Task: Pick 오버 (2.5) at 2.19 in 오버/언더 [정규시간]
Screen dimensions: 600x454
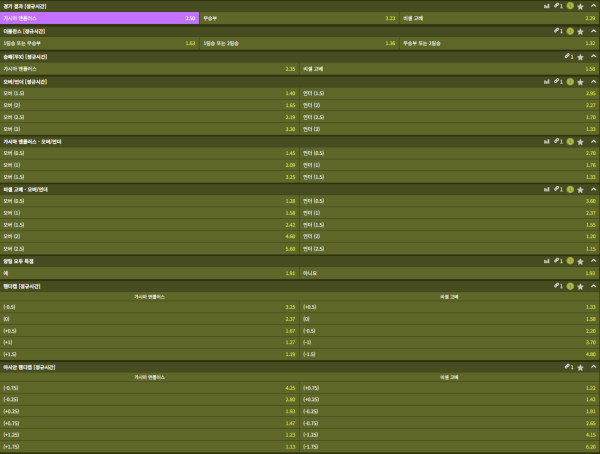Action: (150, 117)
